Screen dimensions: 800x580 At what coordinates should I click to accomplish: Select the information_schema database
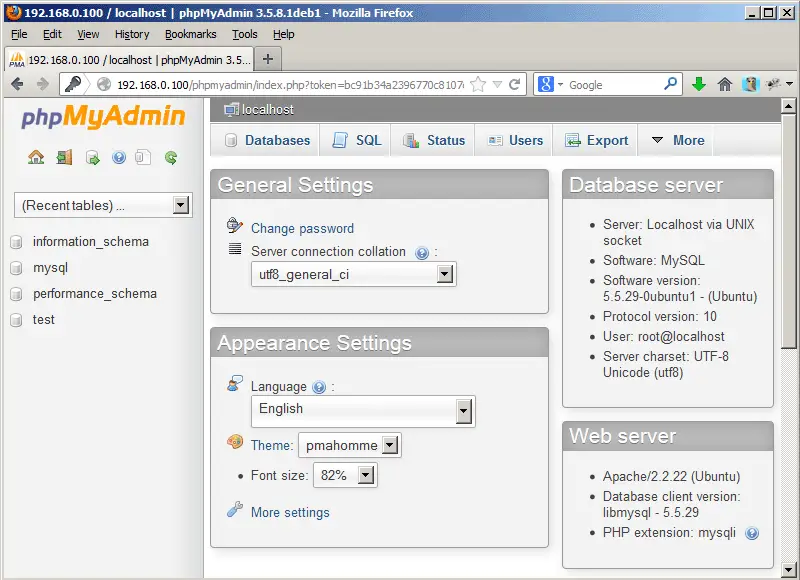tap(90, 242)
